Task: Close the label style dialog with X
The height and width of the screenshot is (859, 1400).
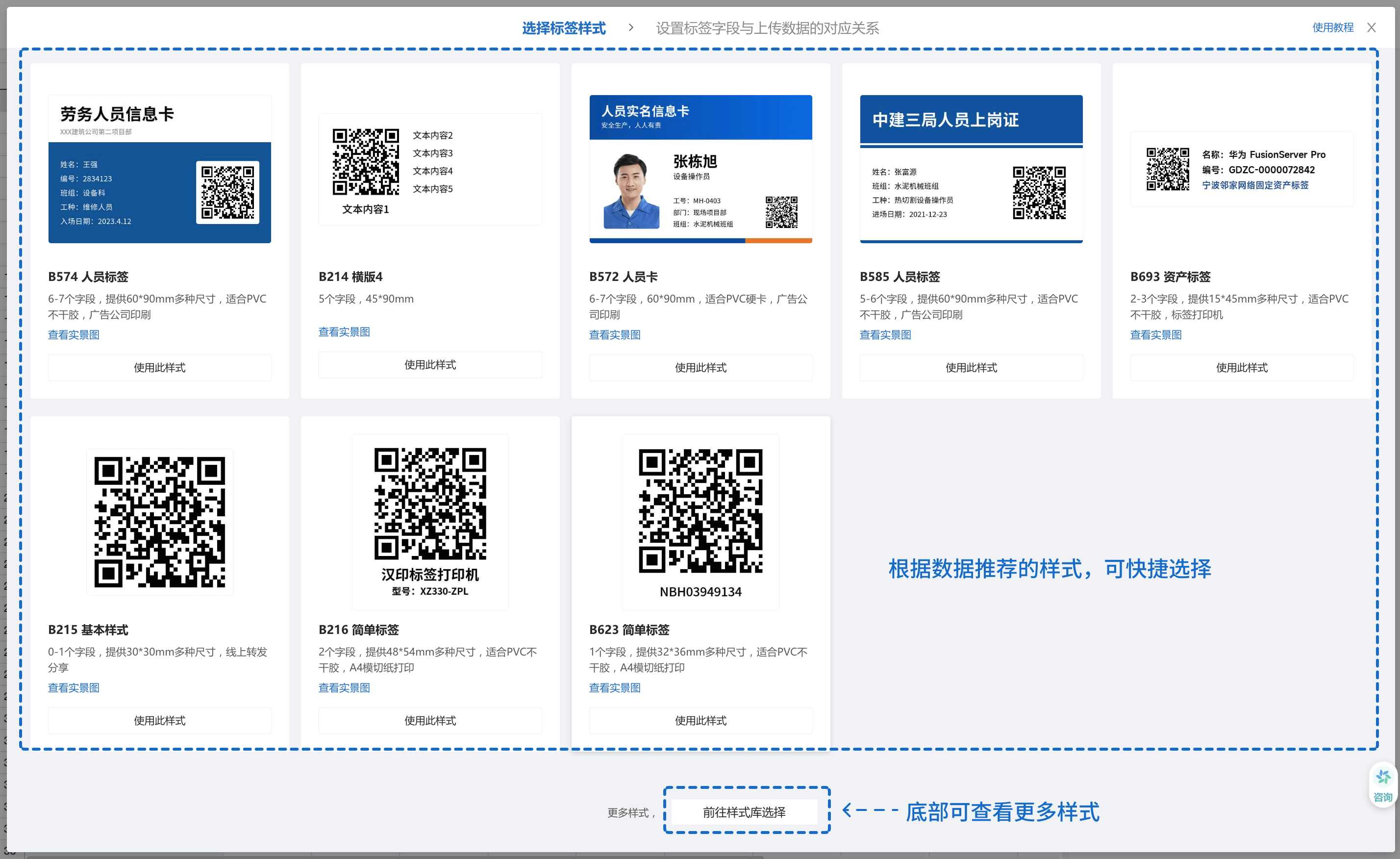Action: click(x=1372, y=28)
